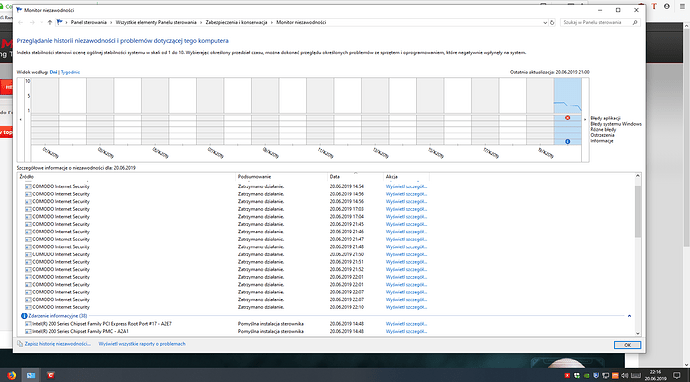690x382 pixels.
Task: Click the vertical scrollbar of the details list
Action: point(638,254)
